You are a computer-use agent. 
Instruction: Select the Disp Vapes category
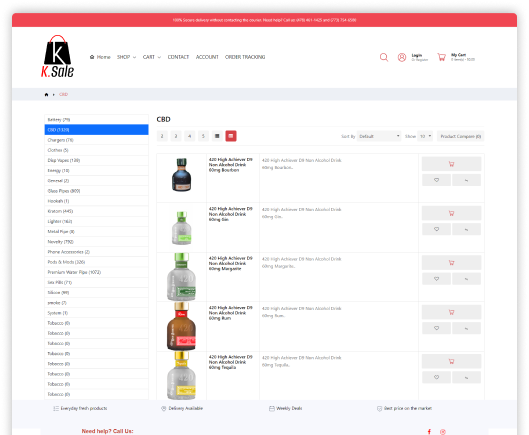point(96,160)
